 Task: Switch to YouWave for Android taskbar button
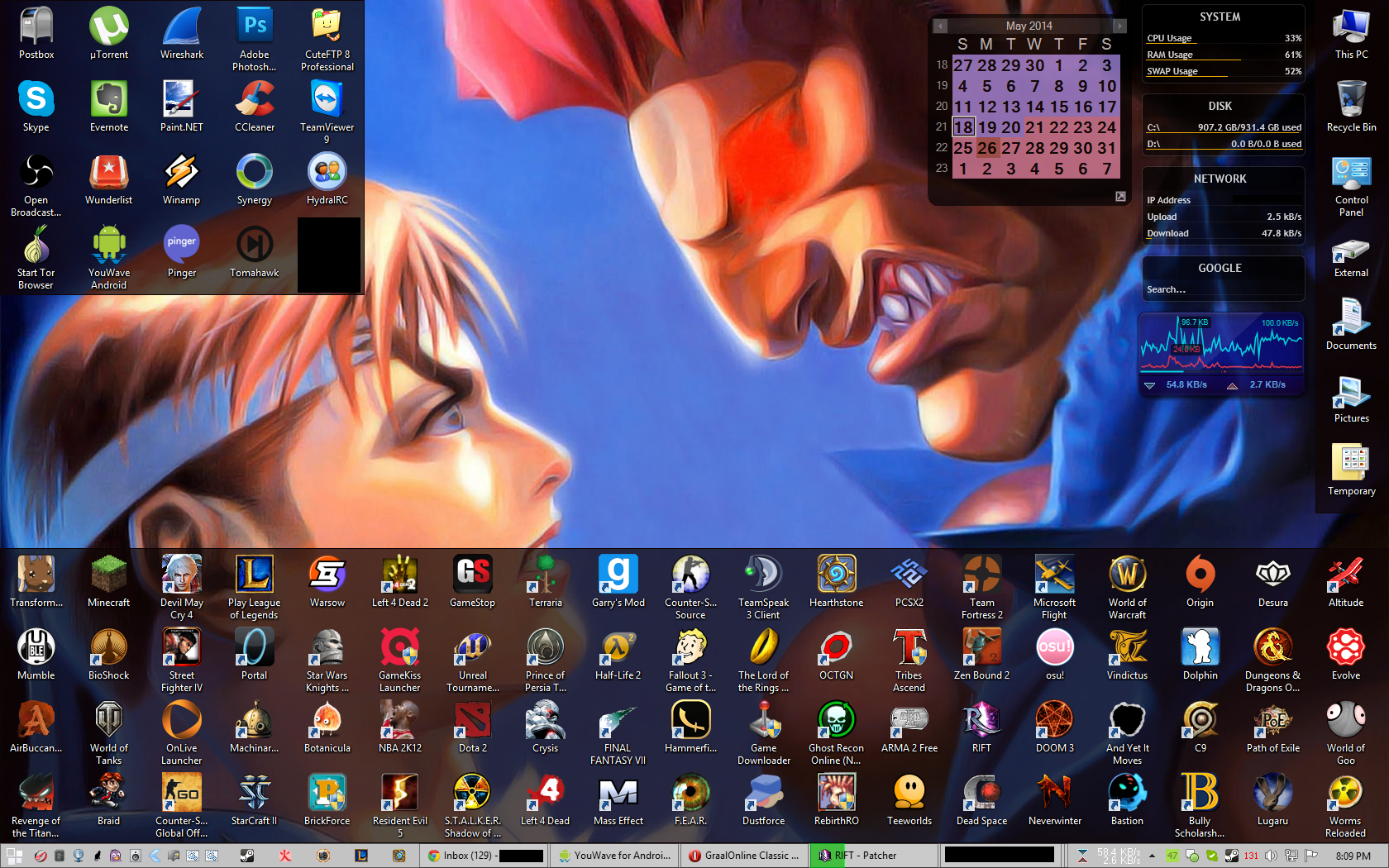(x=614, y=856)
